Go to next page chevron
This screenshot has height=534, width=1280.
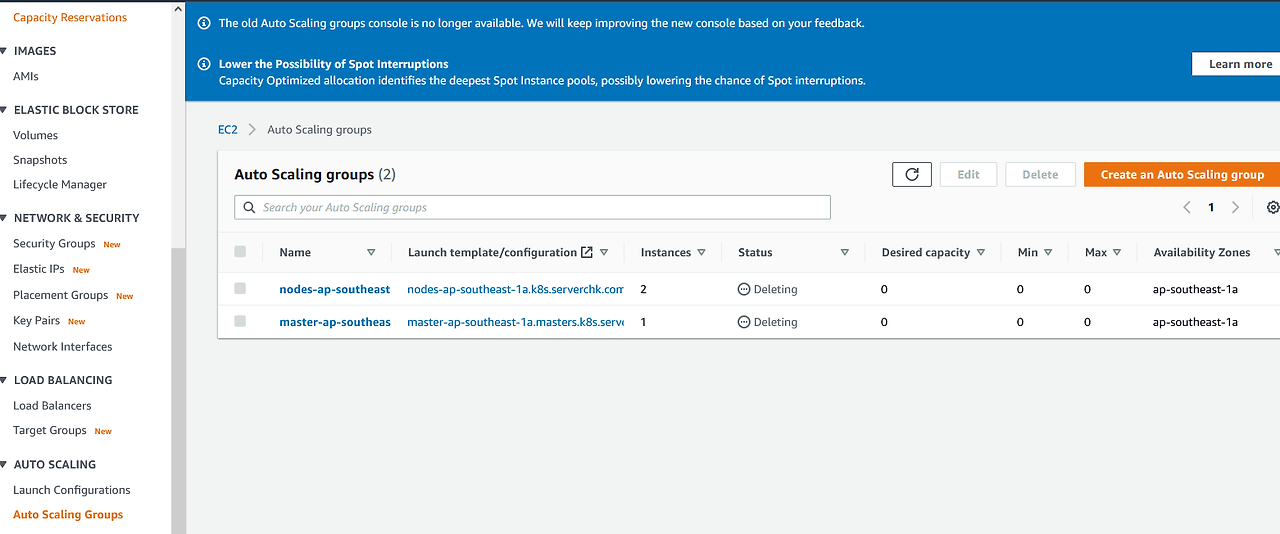point(1236,207)
